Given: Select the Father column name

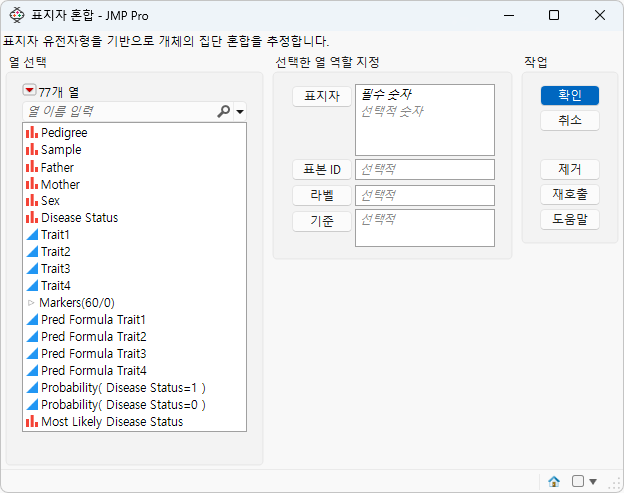Looking at the screenshot, I should pyautogui.click(x=57, y=167).
